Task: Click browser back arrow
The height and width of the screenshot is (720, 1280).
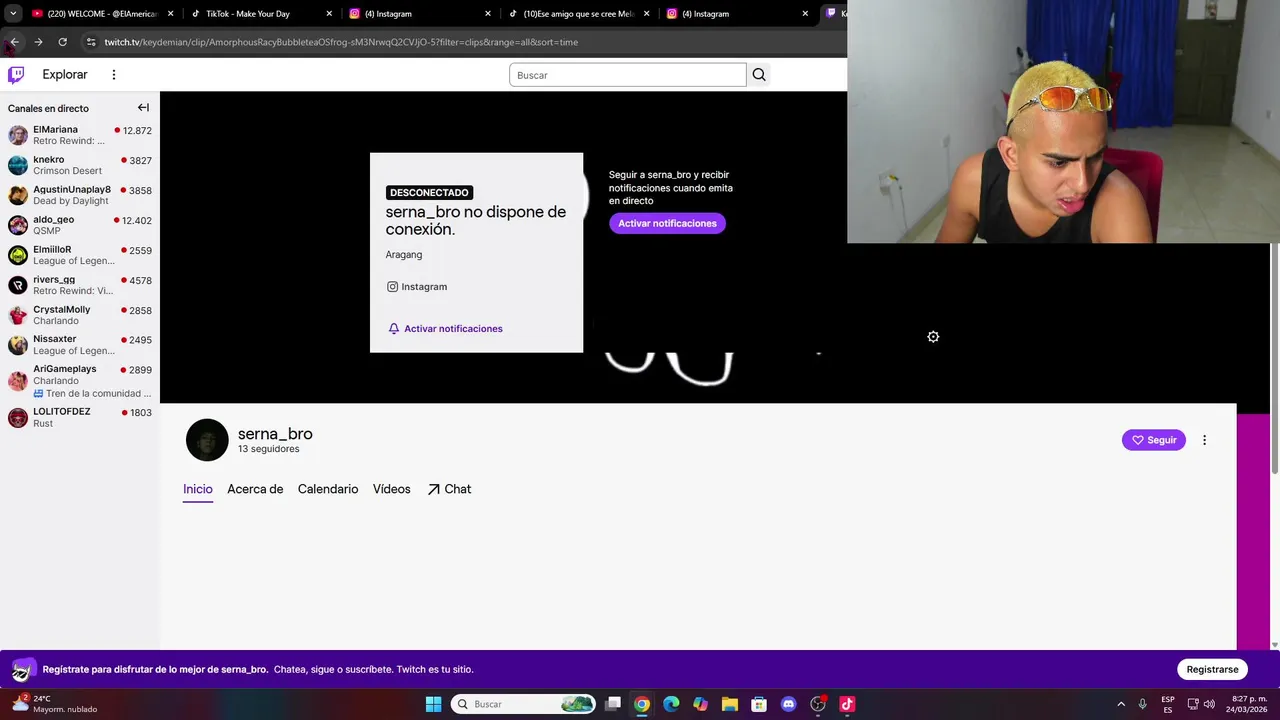Action: click(14, 42)
